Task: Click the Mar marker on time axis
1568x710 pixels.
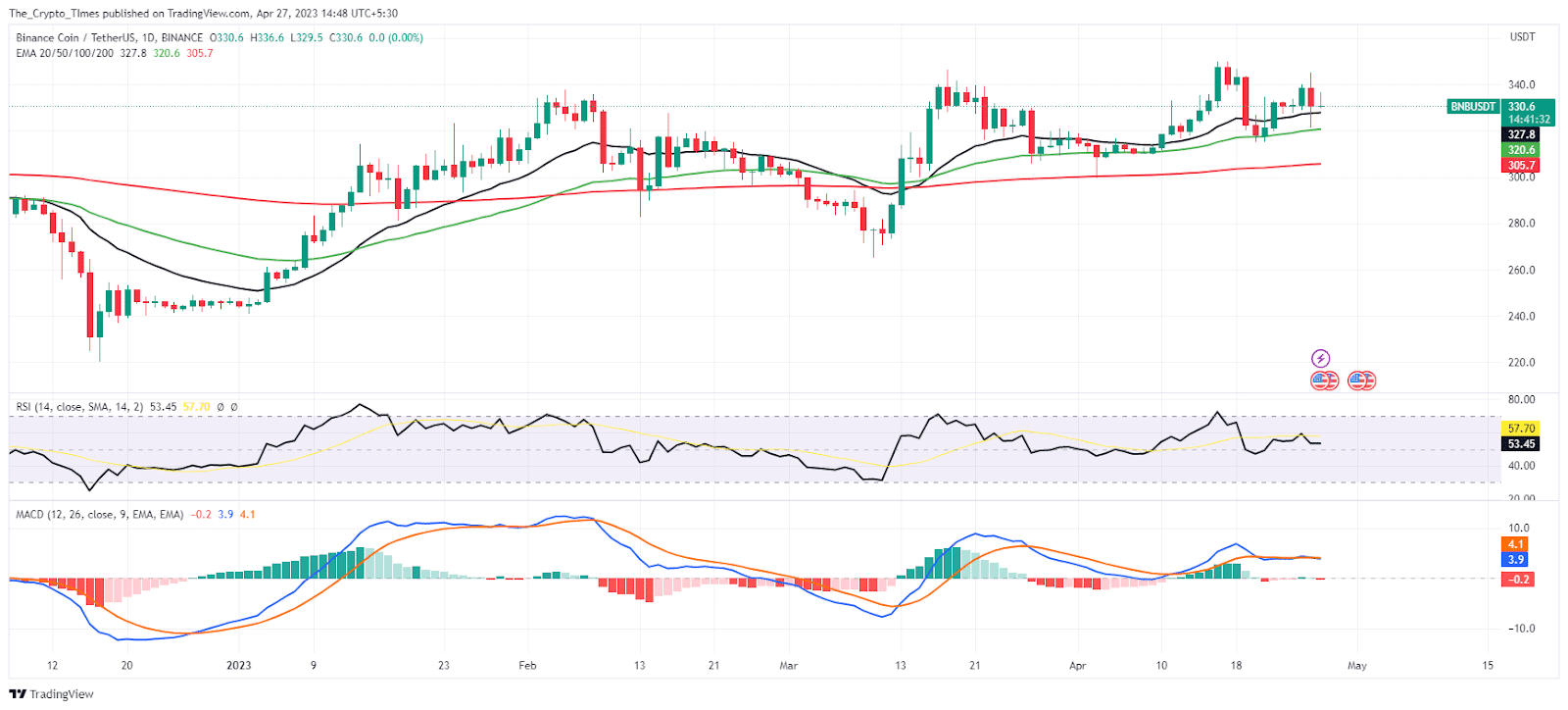Action: (788, 665)
